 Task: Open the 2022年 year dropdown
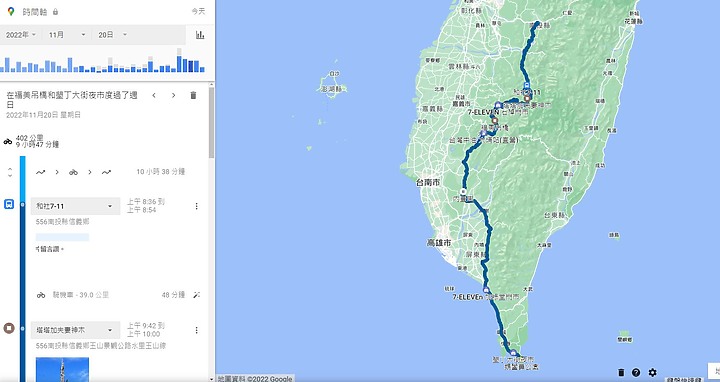[x=21, y=35]
